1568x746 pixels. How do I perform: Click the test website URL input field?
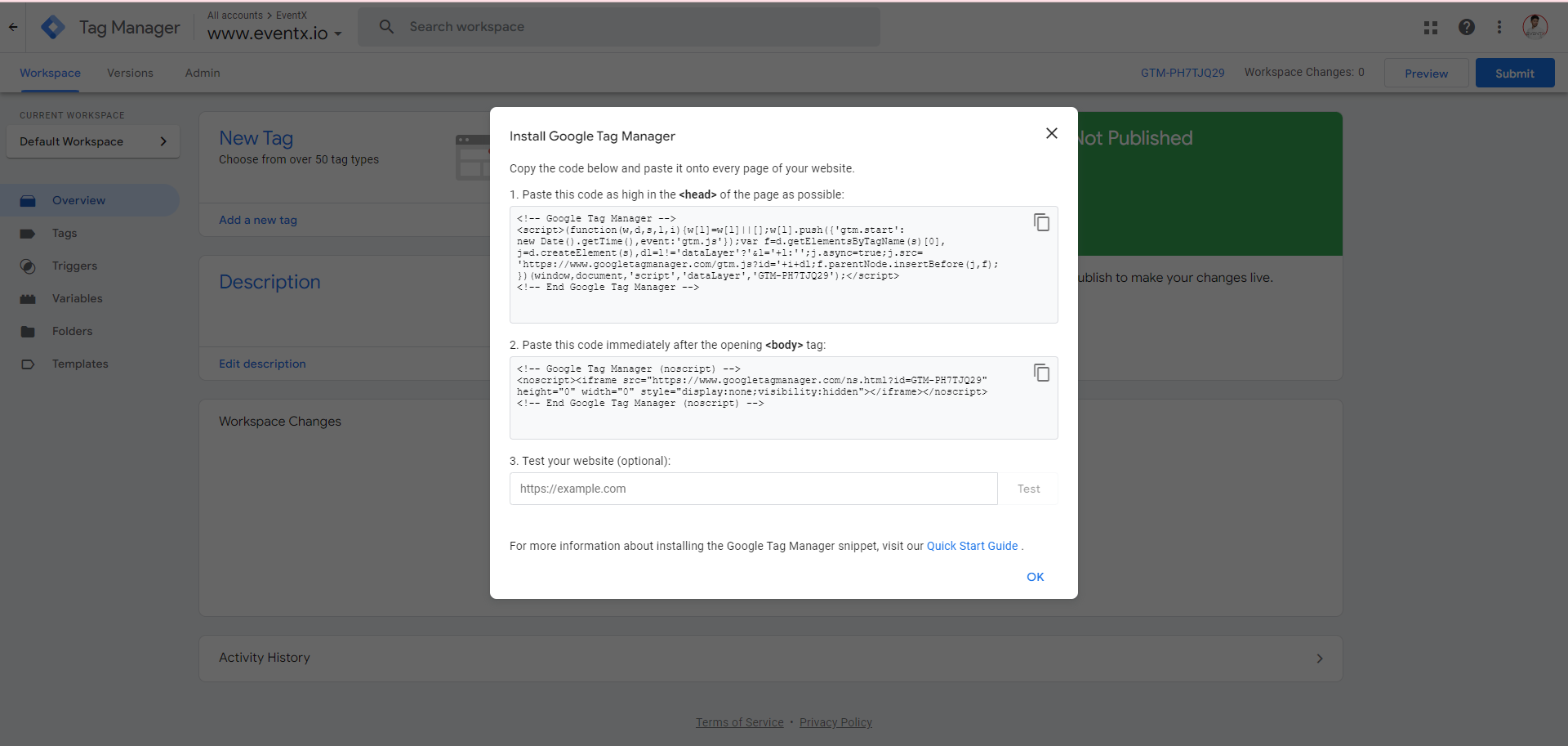click(x=753, y=489)
